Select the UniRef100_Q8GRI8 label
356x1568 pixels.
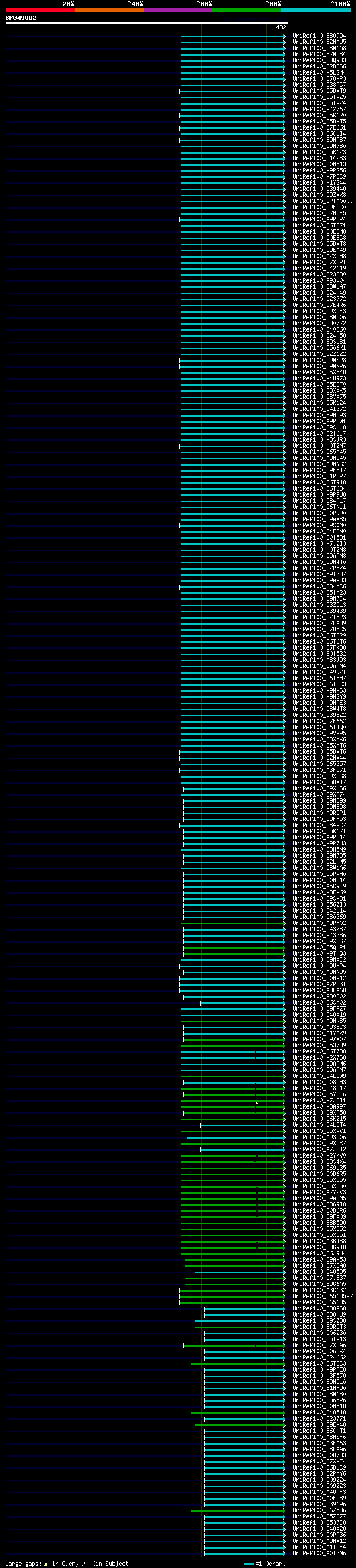click(x=319, y=1204)
